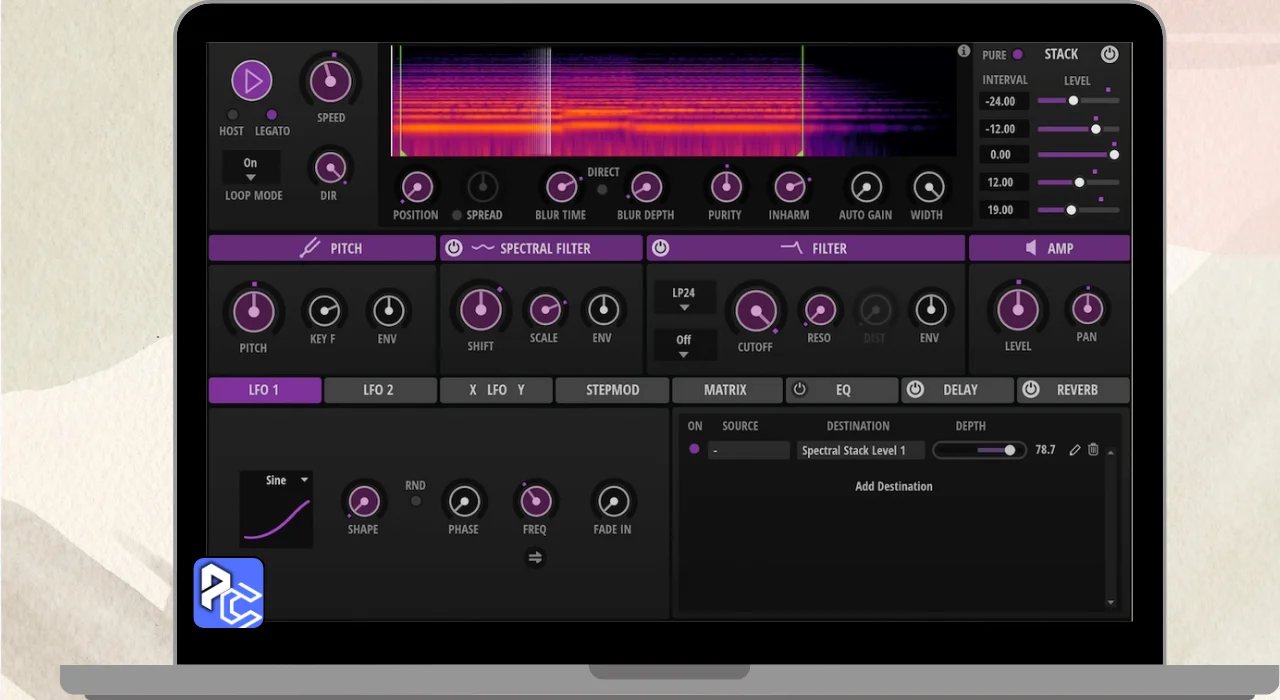Click the Add Destination button
The height and width of the screenshot is (700, 1280).
893,487
